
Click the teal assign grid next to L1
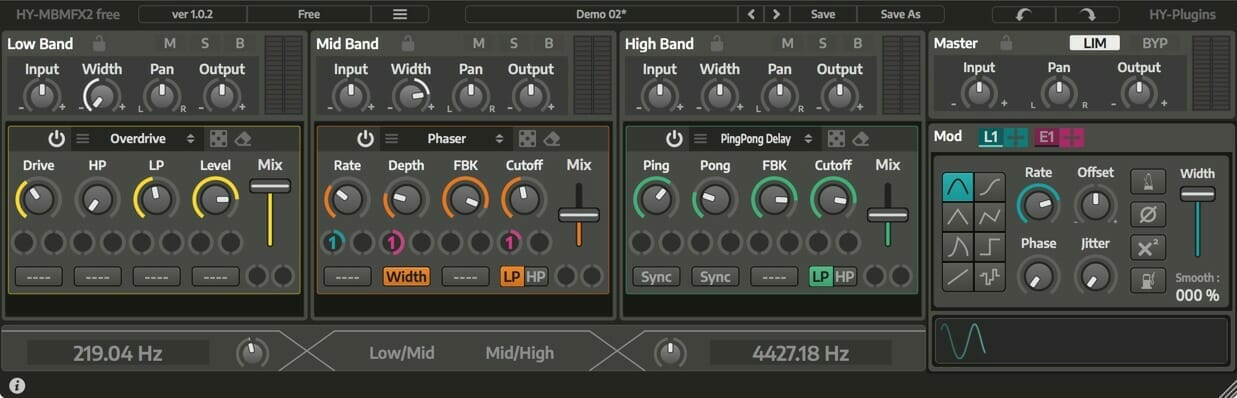coord(1016,138)
